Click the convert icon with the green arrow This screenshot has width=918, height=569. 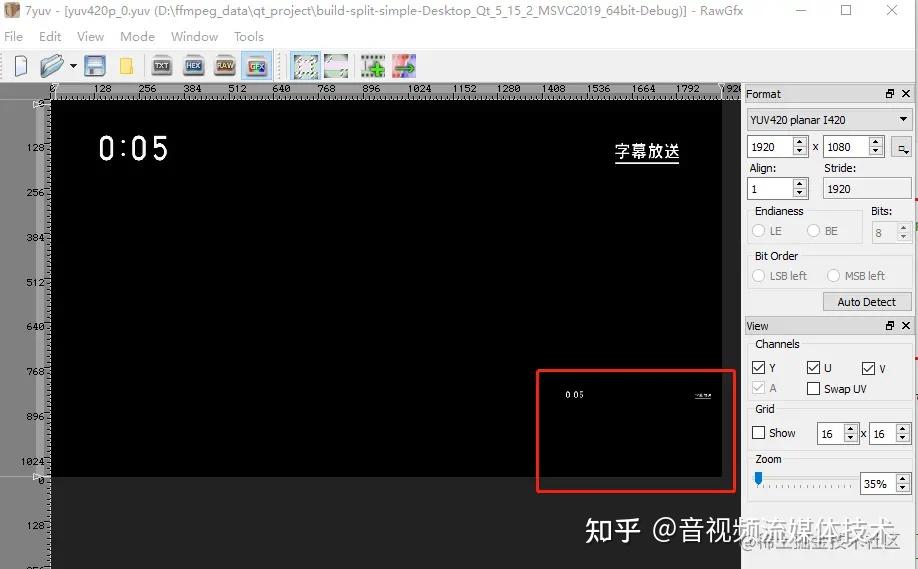(404, 66)
